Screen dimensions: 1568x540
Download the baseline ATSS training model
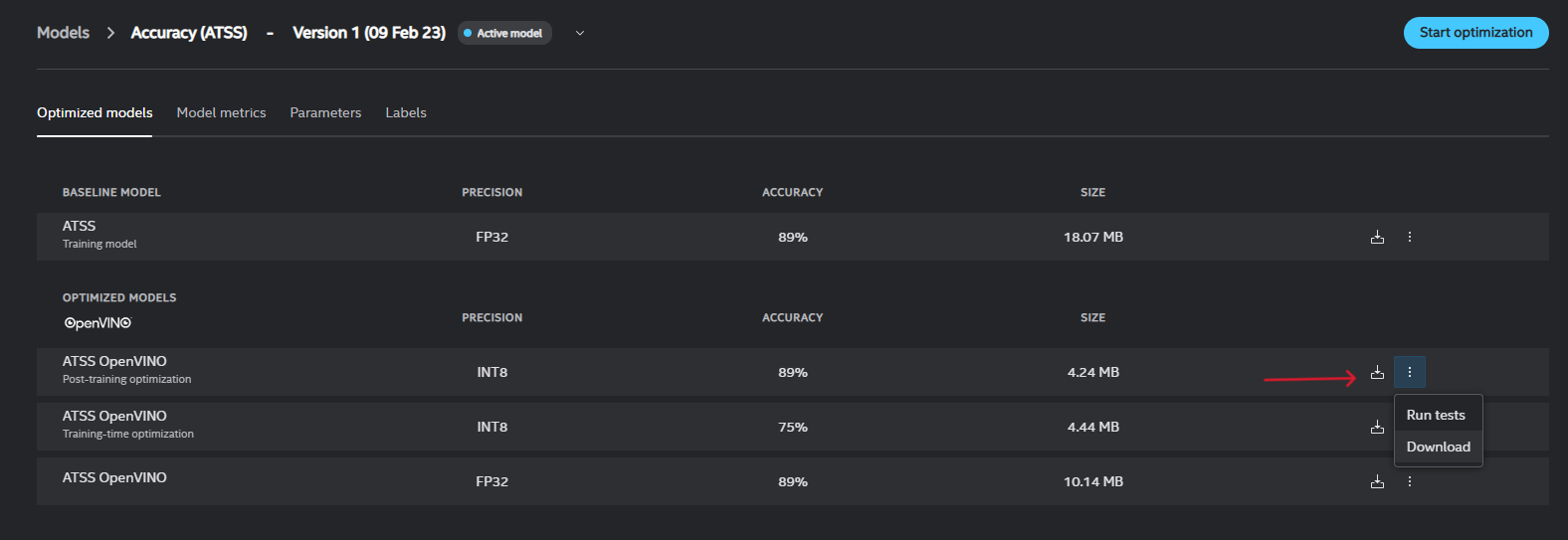pyautogui.click(x=1377, y=237)
